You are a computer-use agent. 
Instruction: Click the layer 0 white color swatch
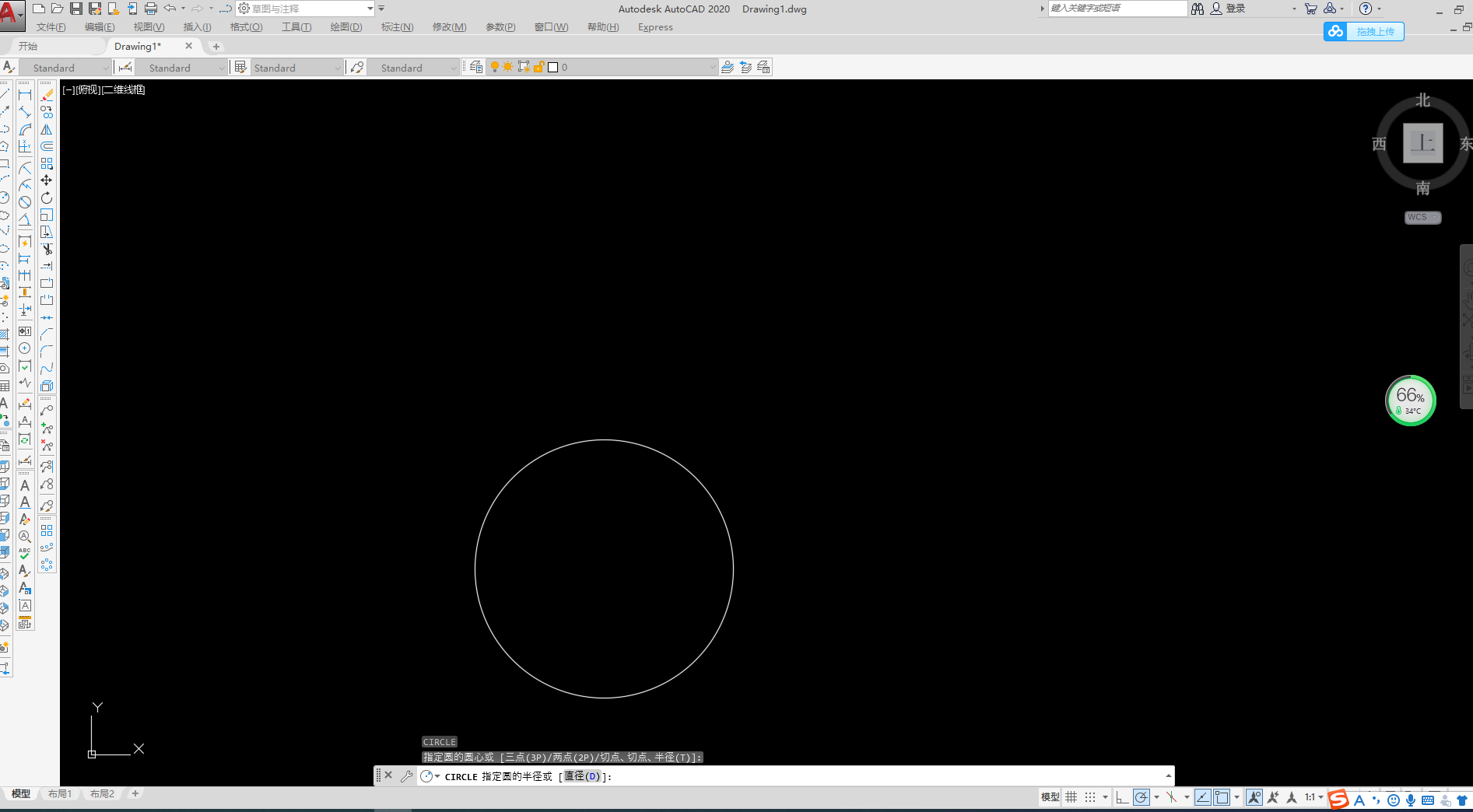pos(553,68)
